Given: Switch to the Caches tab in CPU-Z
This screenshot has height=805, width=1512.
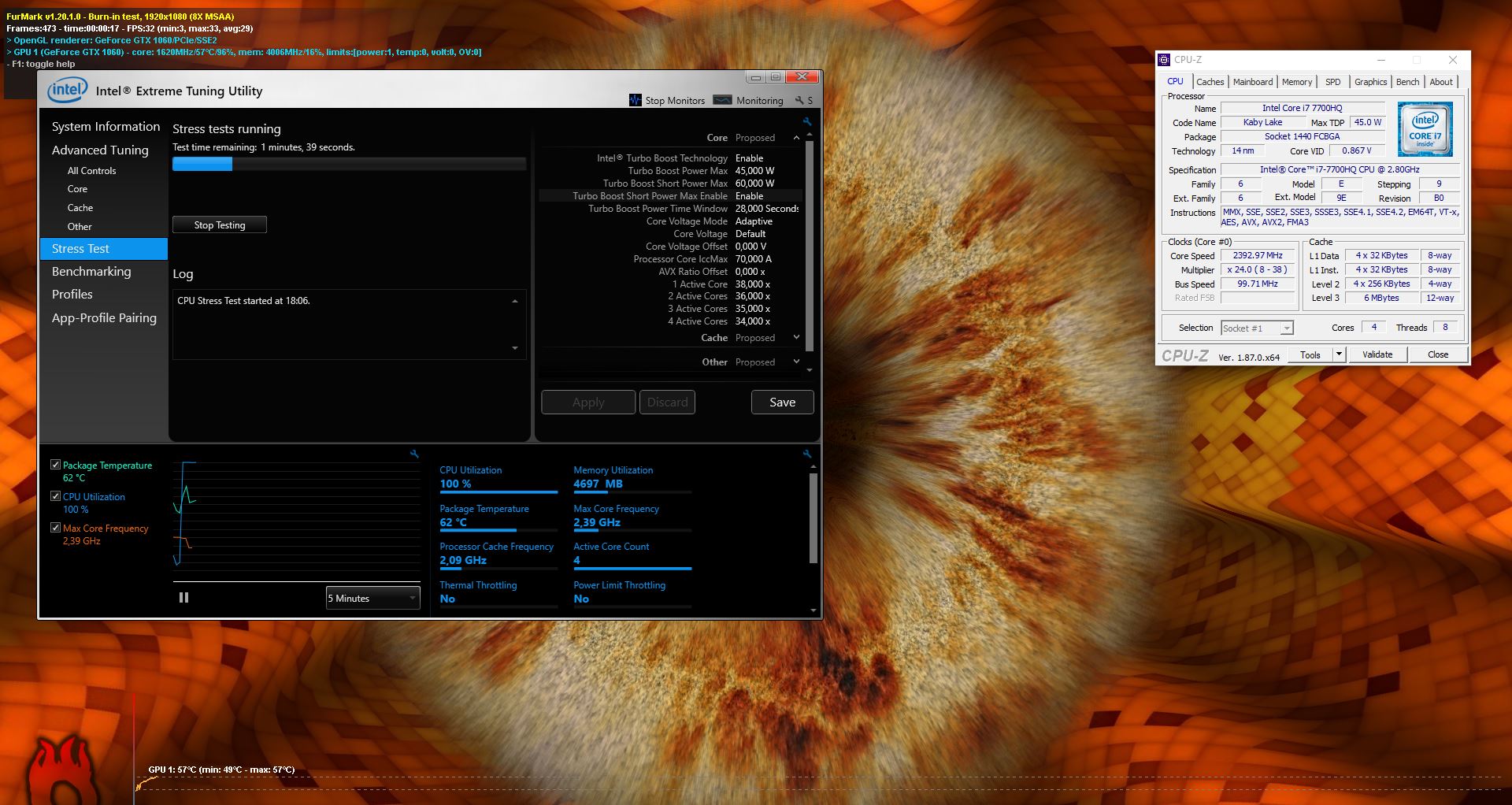Looking at the screenshot, I should point(1210,82).
